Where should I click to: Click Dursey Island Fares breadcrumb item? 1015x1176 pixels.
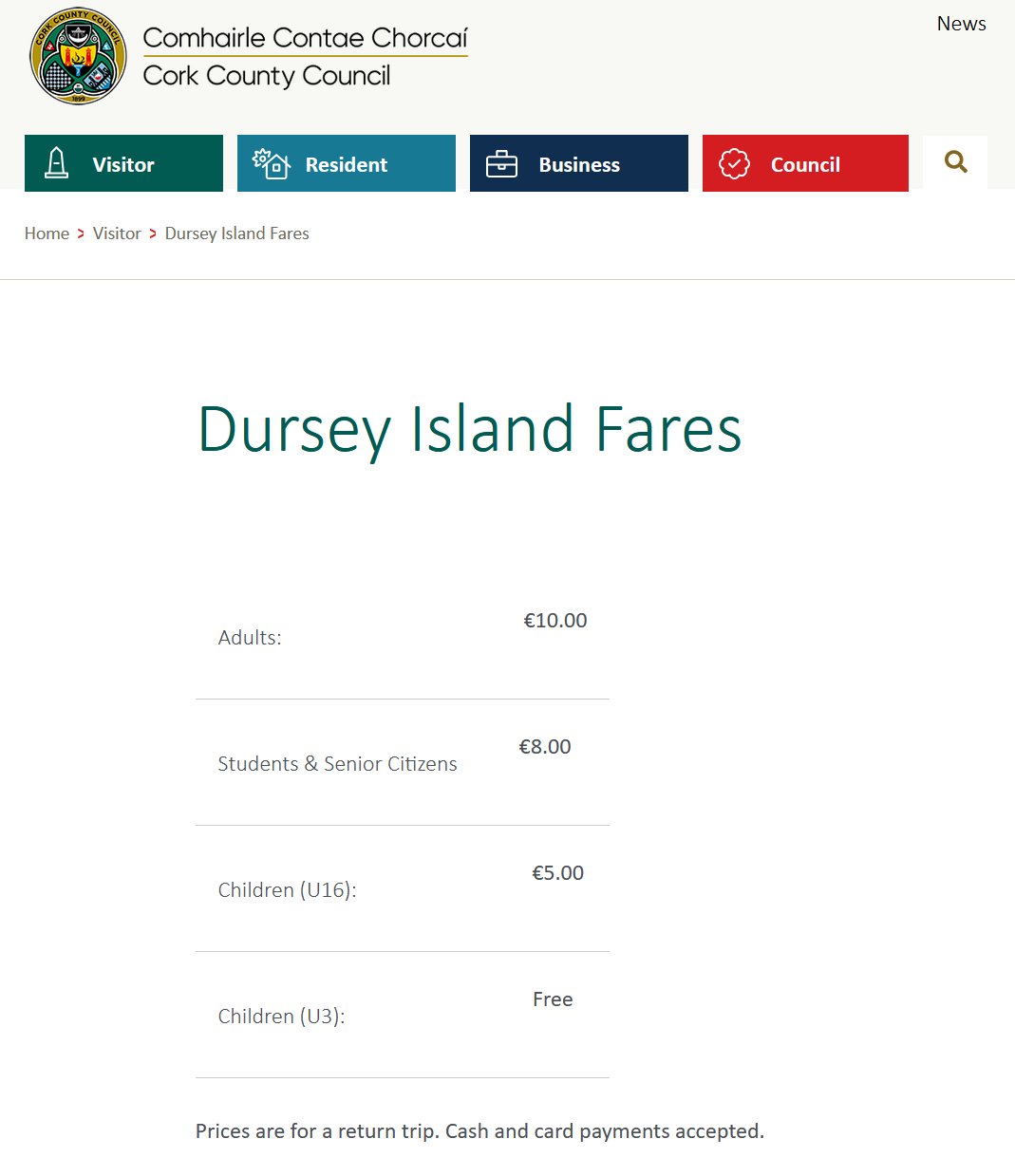coord(237,233)
